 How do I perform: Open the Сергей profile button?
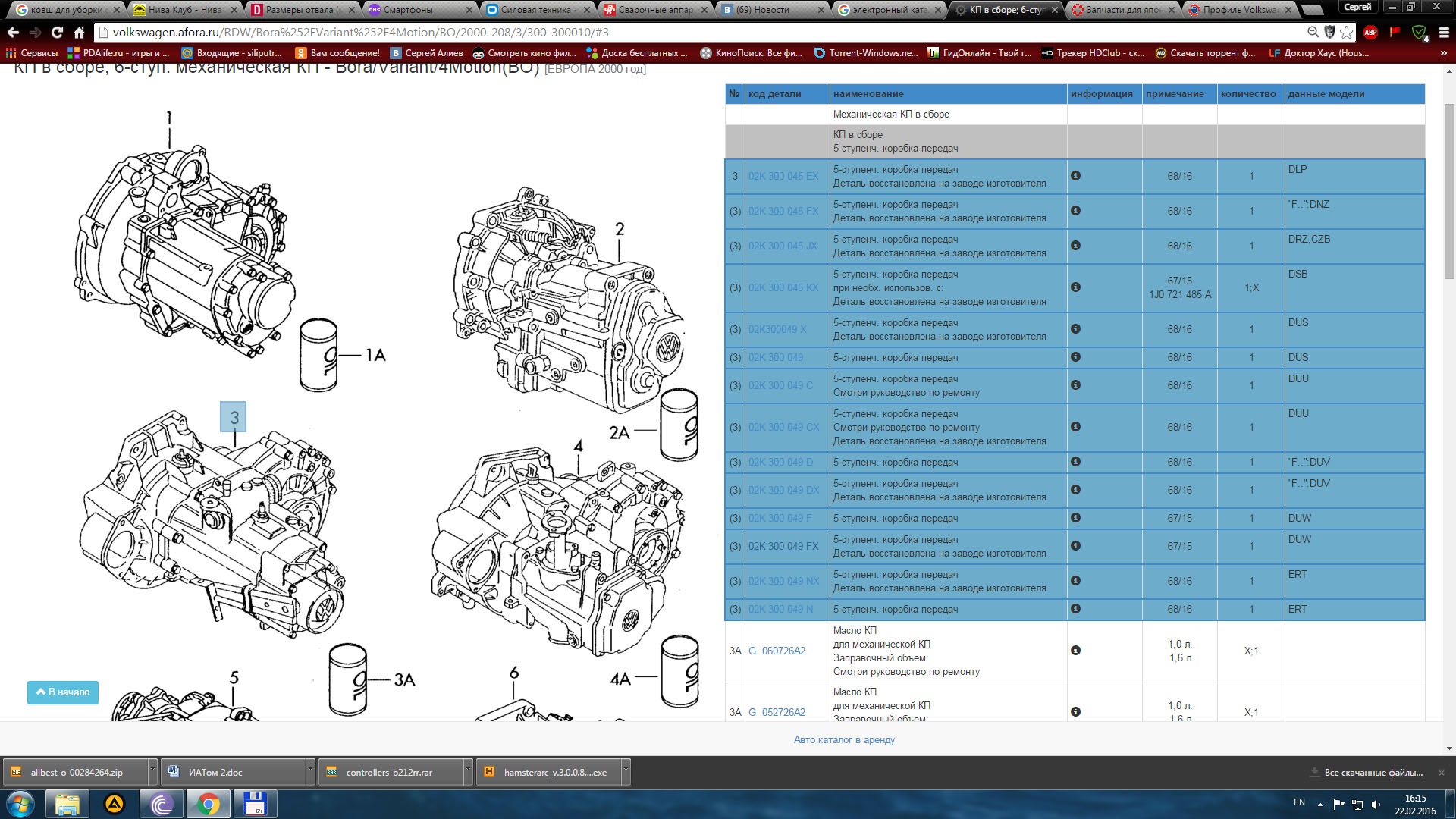pyautogui.click(x=1357, y=7)
